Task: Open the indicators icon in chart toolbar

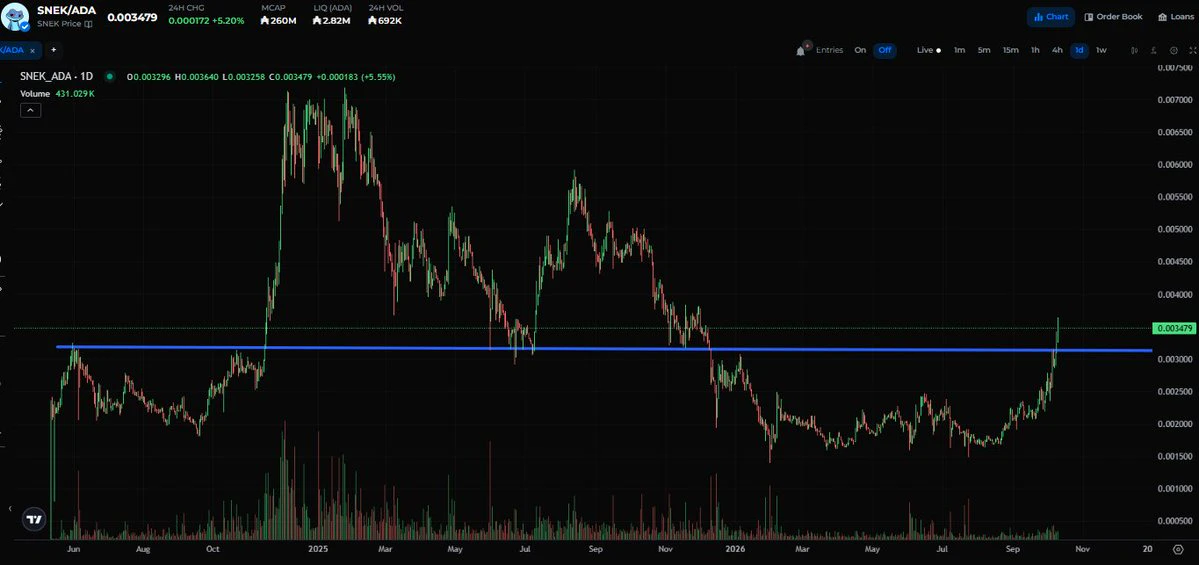Action: [x=1153, y=50]
